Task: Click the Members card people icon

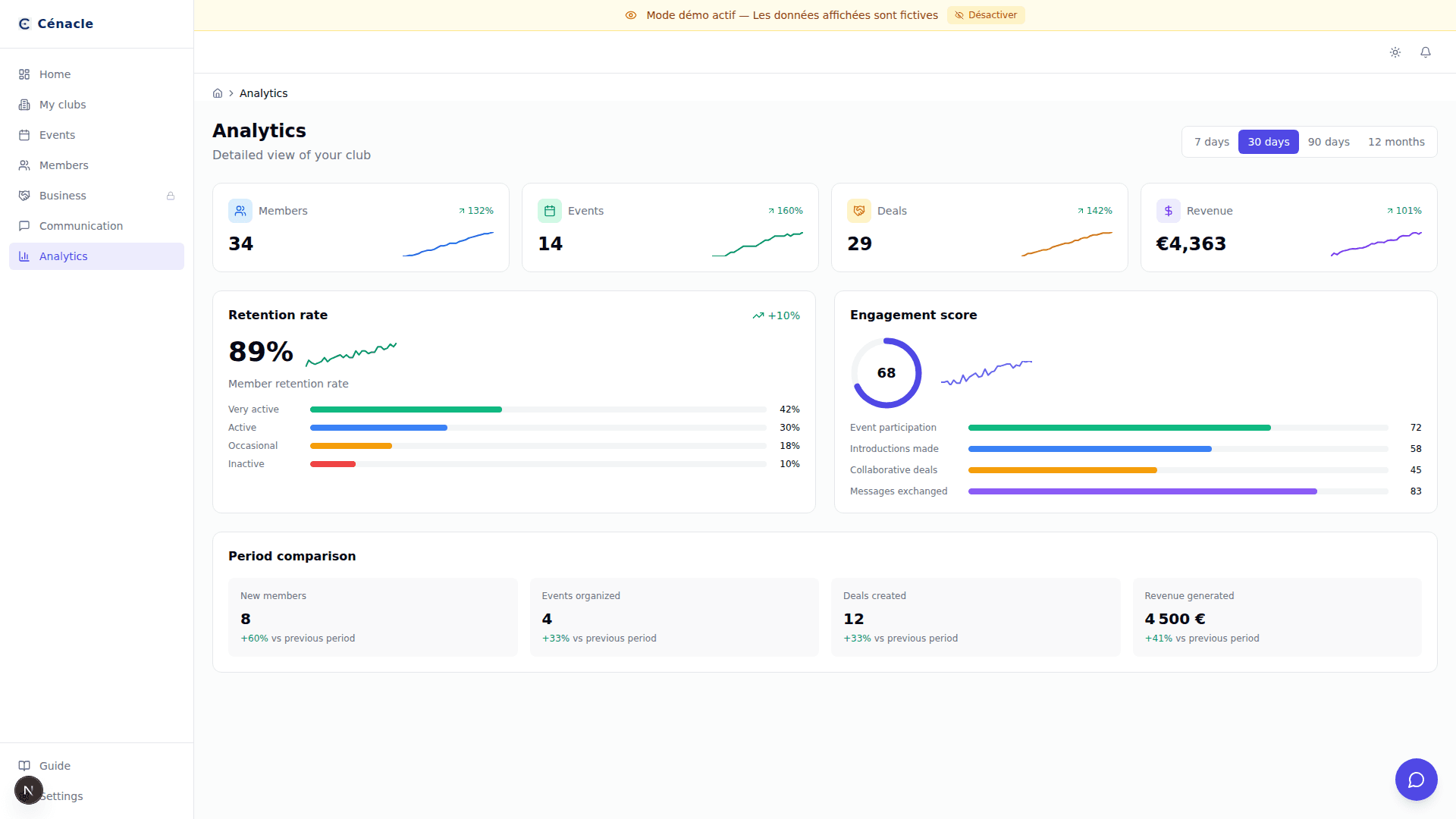Action: tap(240, 211)
